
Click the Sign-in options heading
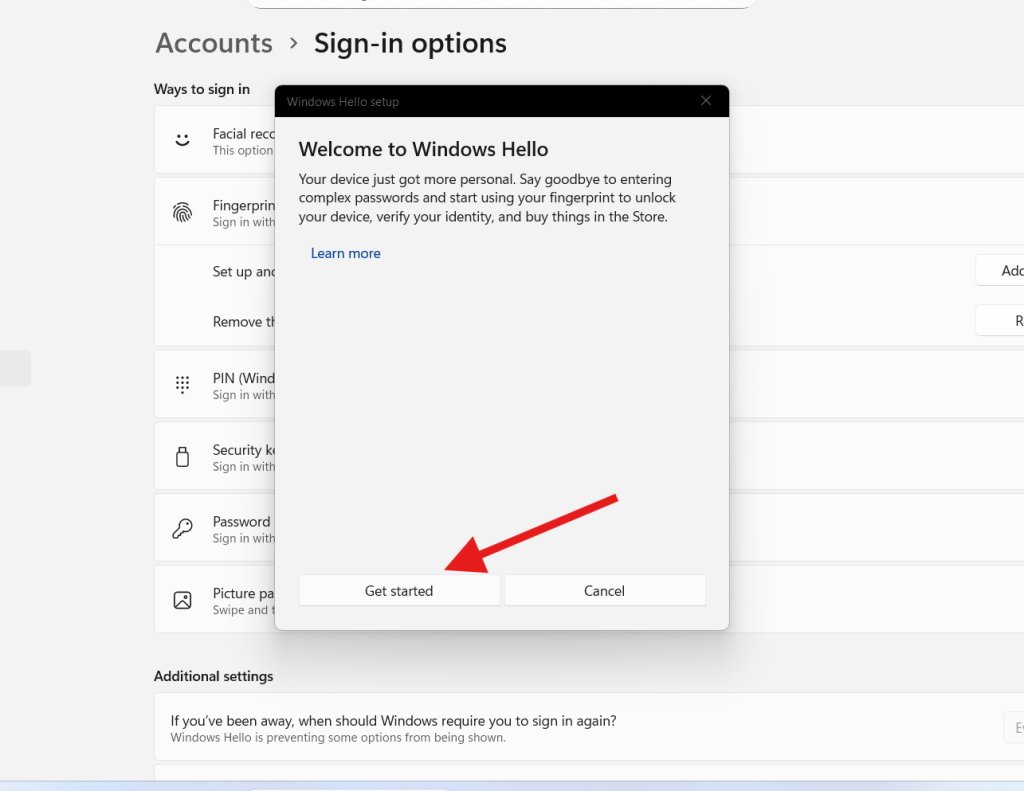(x=410, y=43)
